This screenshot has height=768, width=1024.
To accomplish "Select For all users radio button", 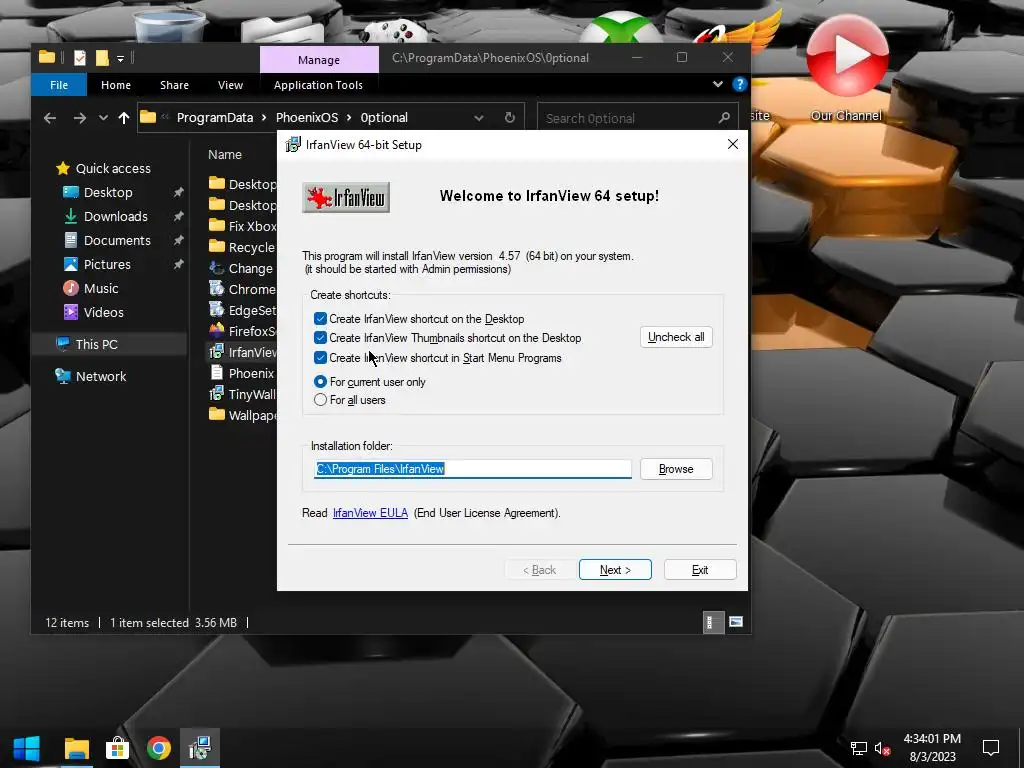I will [320, 400].
